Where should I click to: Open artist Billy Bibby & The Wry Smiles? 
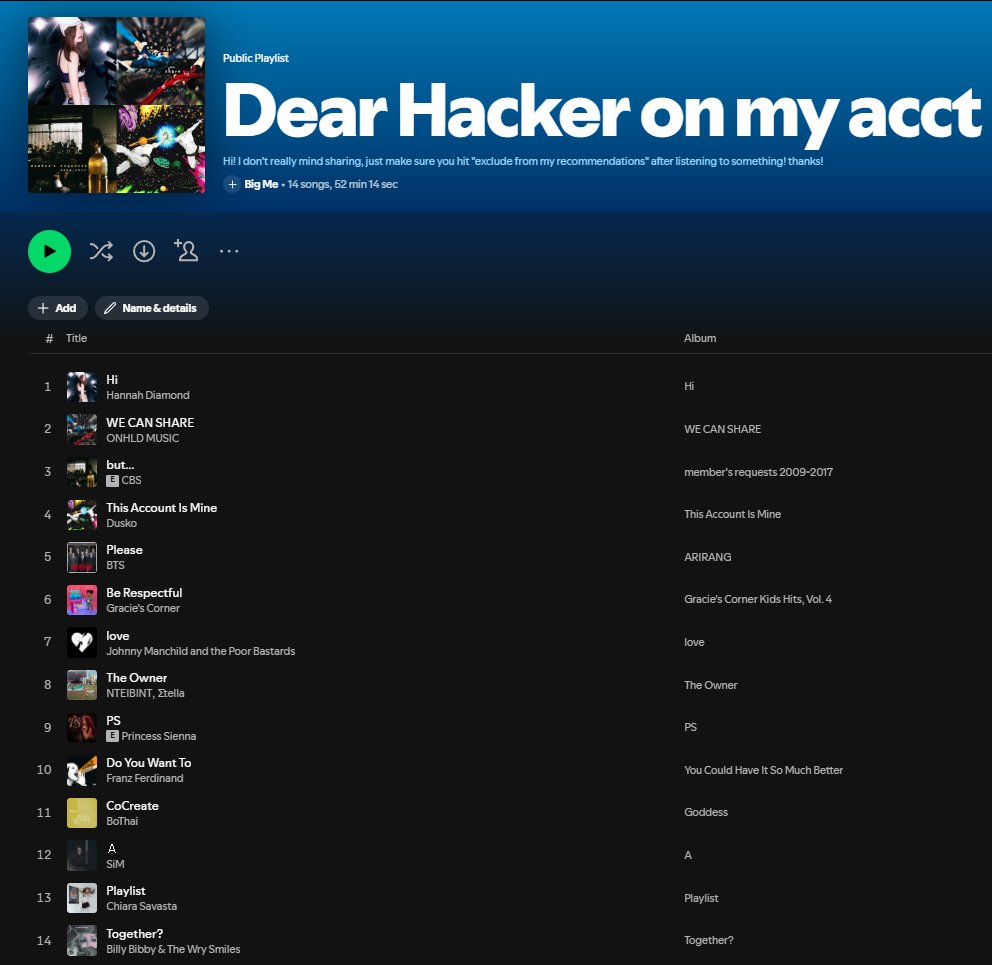(173, 949)
